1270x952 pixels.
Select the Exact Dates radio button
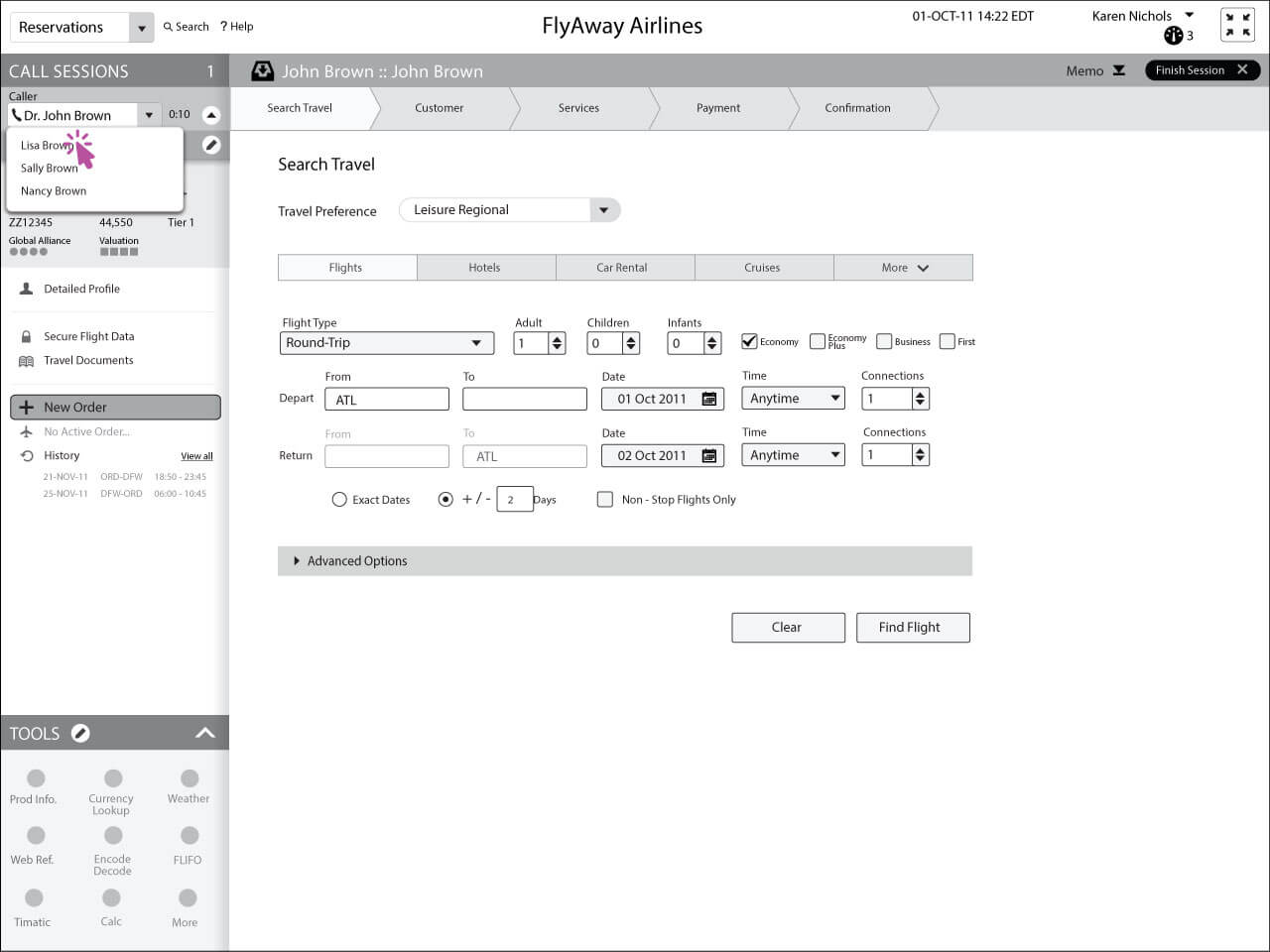[x=339, y=500]
